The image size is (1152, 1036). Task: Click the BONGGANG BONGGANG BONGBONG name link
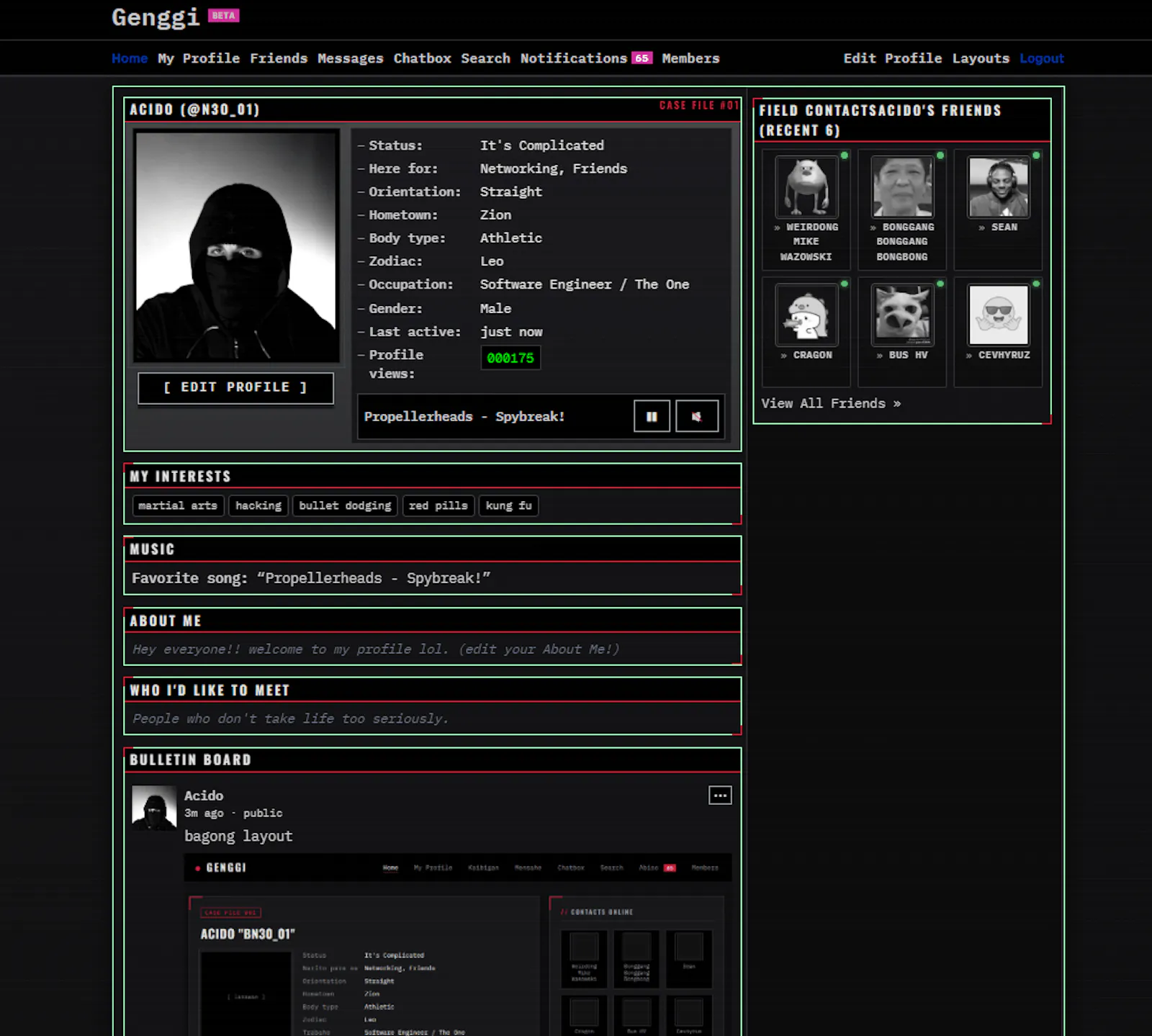click(x=902, y=242)
